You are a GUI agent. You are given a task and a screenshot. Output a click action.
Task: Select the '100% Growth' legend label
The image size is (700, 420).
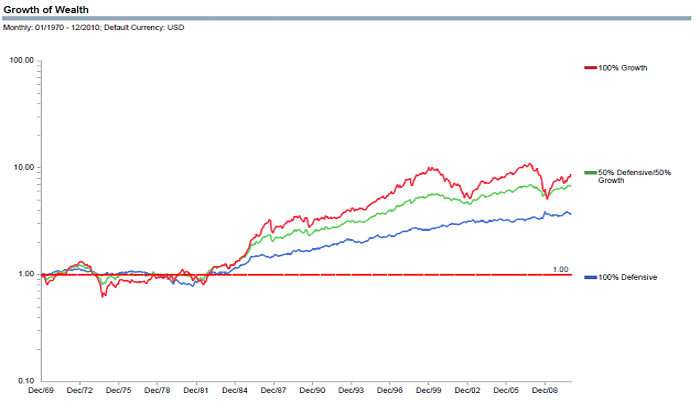(x=623, y=68)
